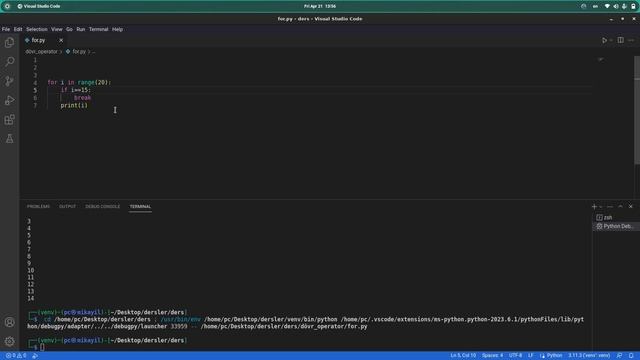Open the Go menu
The image size is (640, 360).
[69, 29]
